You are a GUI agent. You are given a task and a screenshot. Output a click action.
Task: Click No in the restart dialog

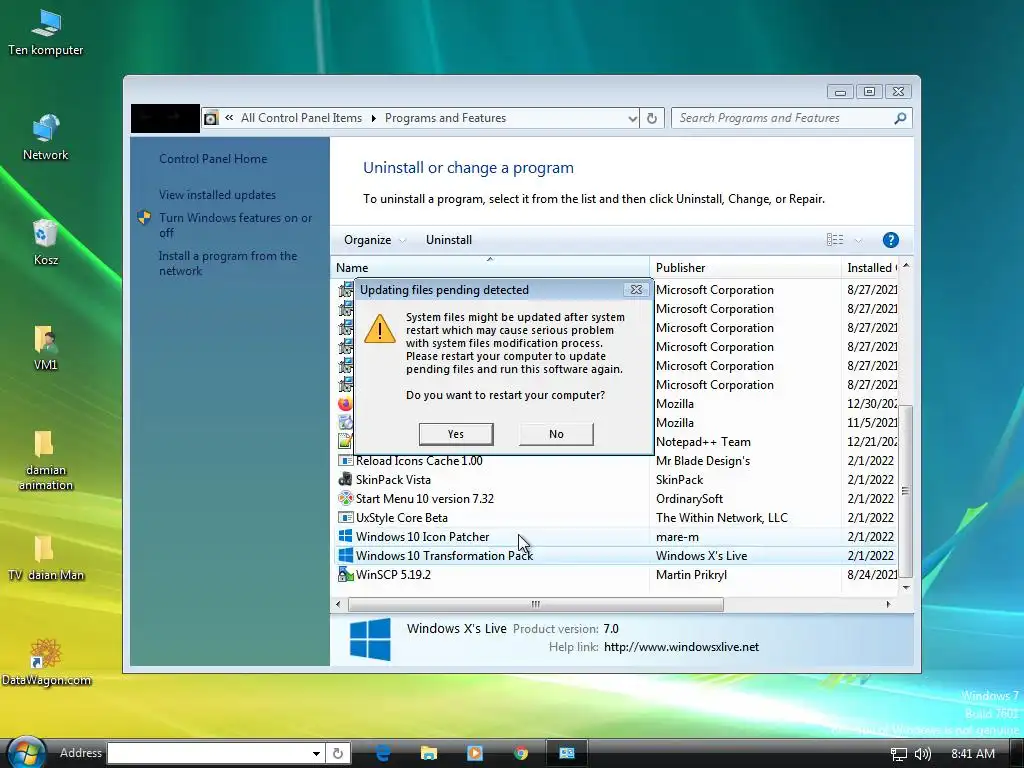[x=556, y=434]
